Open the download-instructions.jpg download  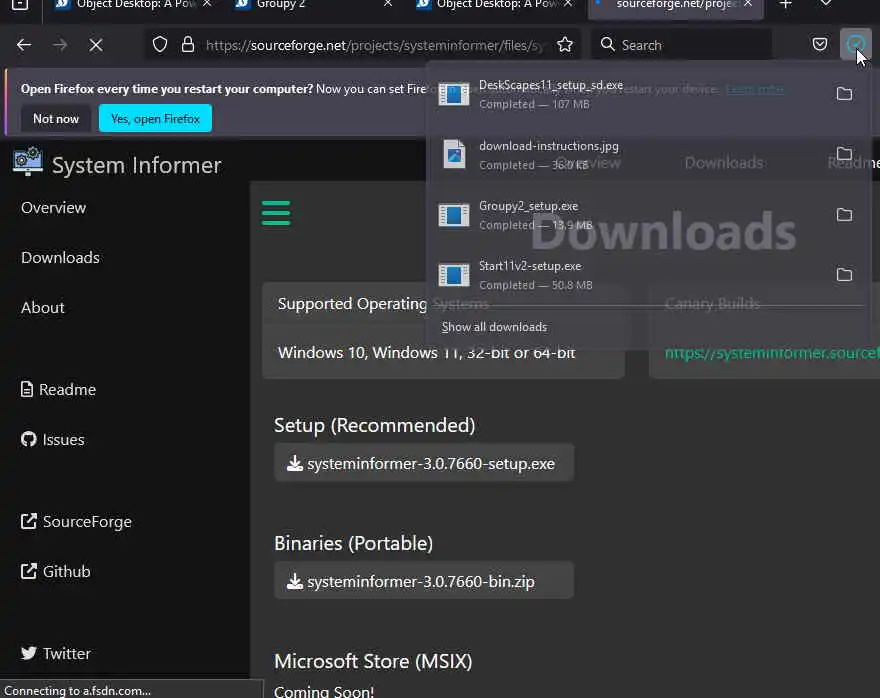click(627, 155)
